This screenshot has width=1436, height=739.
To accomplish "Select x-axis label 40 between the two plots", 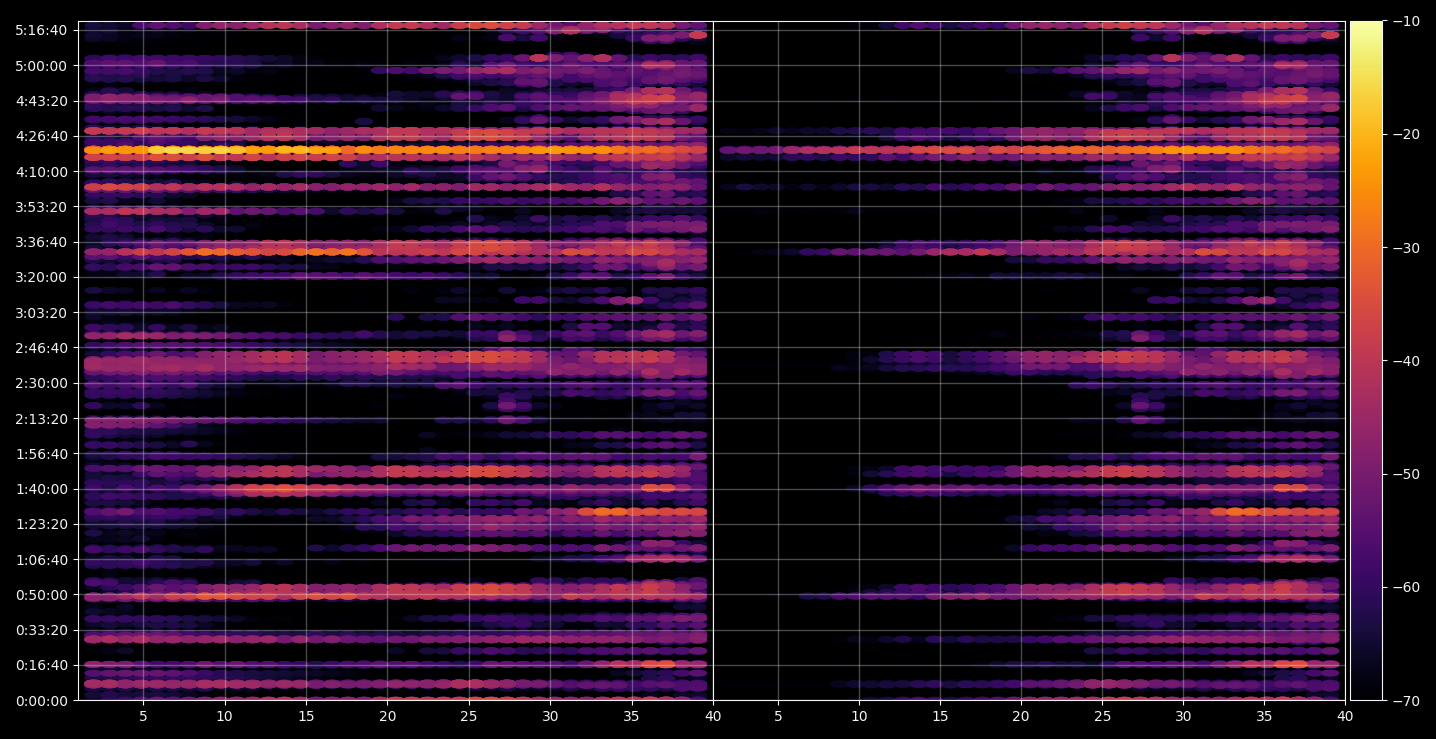I will coord(713,716).
